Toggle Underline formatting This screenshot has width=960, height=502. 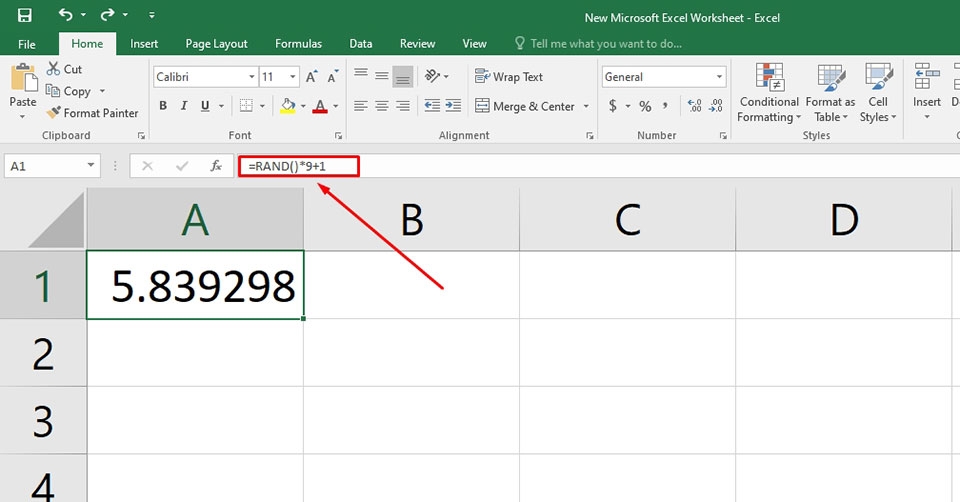(205, 106)
